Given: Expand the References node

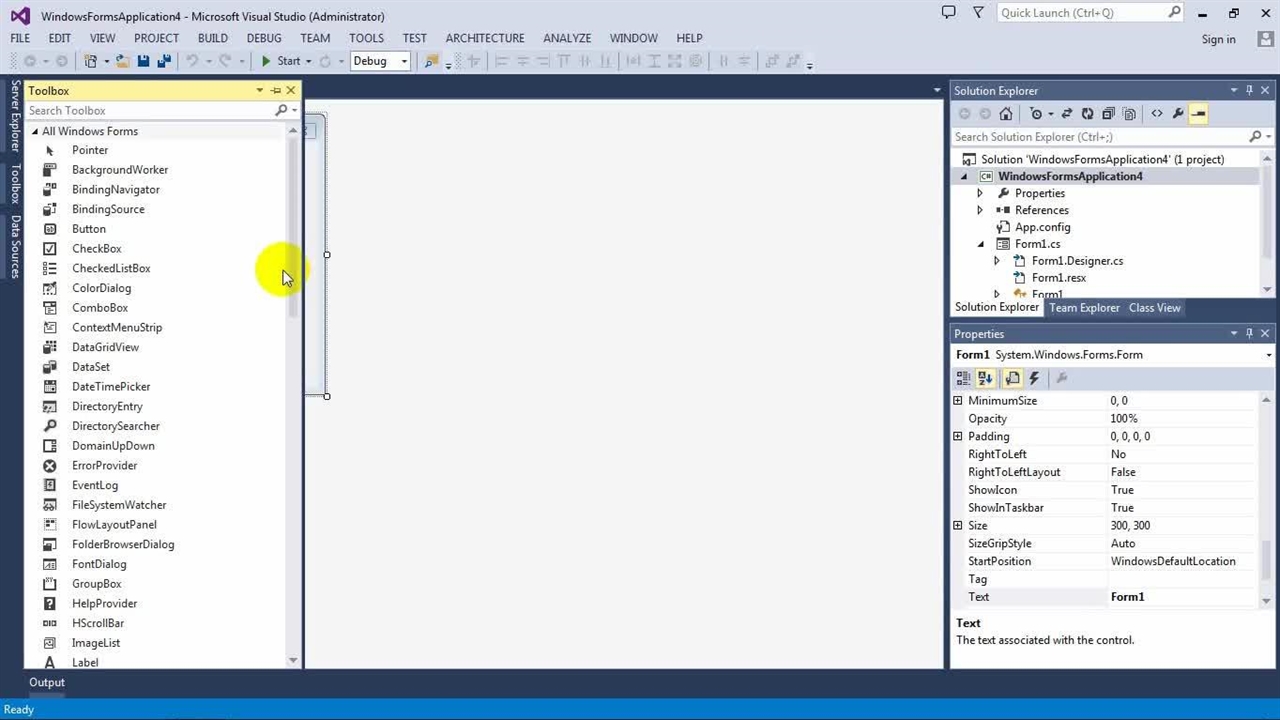Looking at the screenshot, I should tap(980, 211).
